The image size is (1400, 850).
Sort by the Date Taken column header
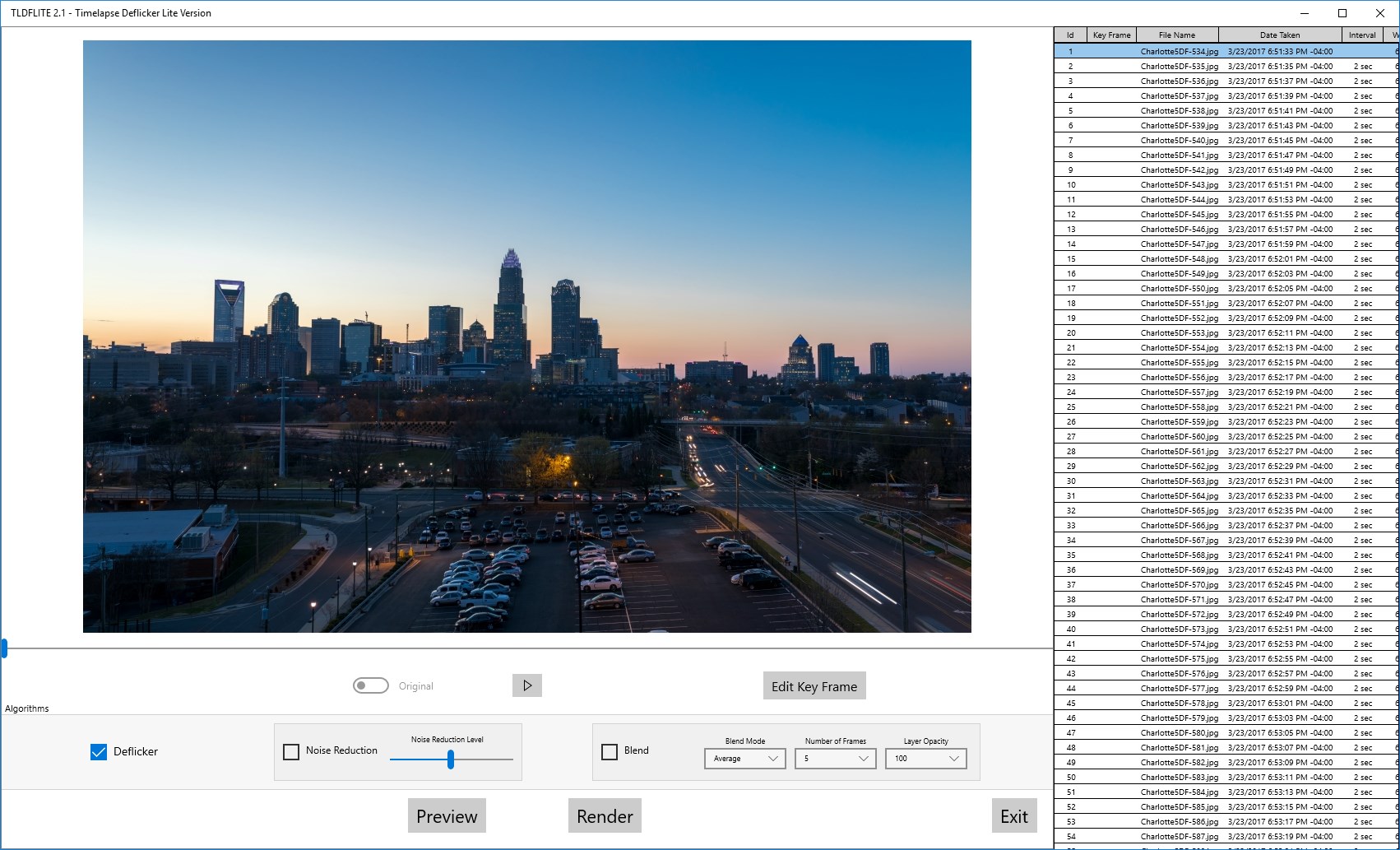[1279, 35]
